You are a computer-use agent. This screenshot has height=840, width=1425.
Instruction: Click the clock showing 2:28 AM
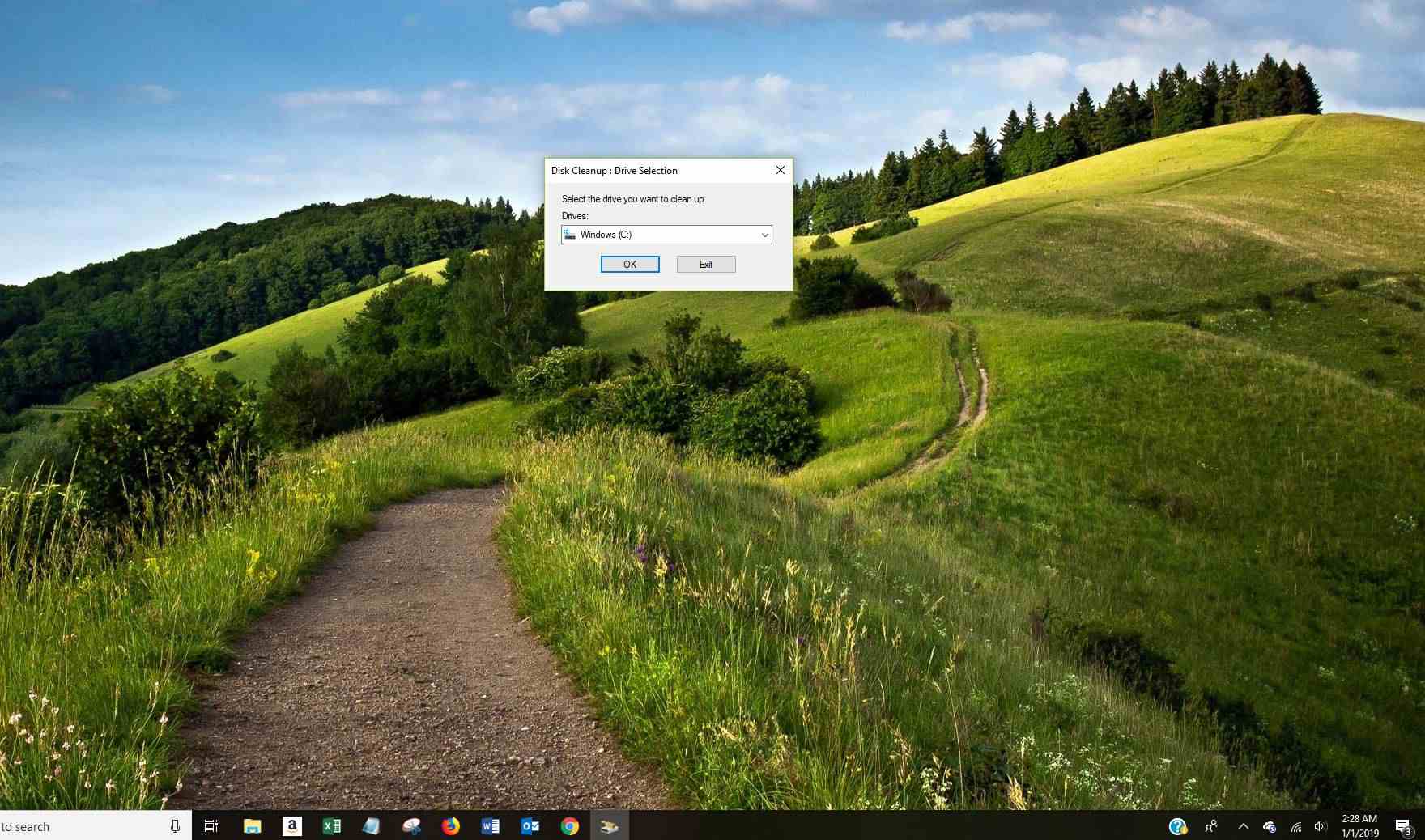point(1359,825)
